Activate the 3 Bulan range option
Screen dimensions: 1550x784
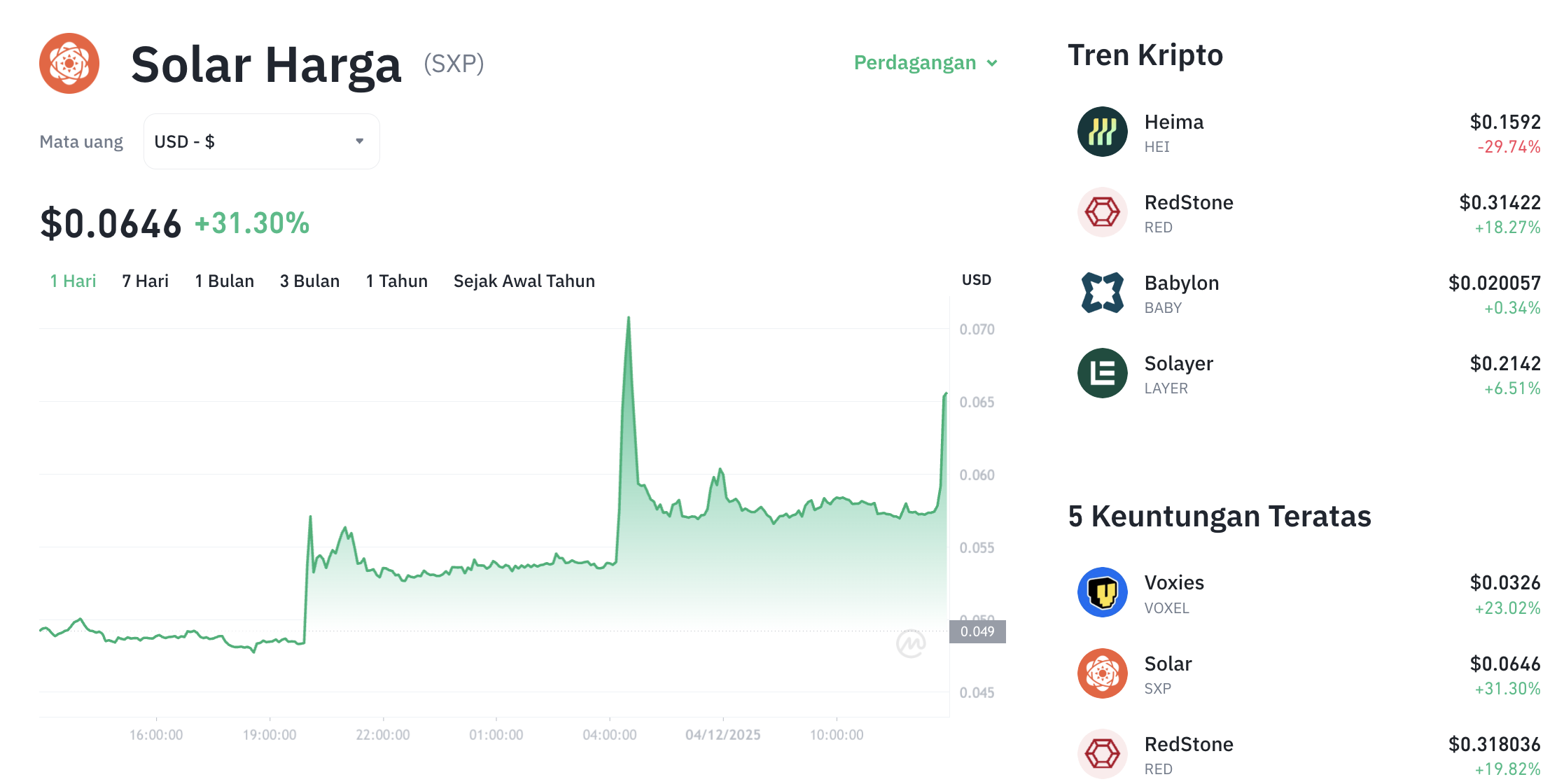(x=309, y=281)
